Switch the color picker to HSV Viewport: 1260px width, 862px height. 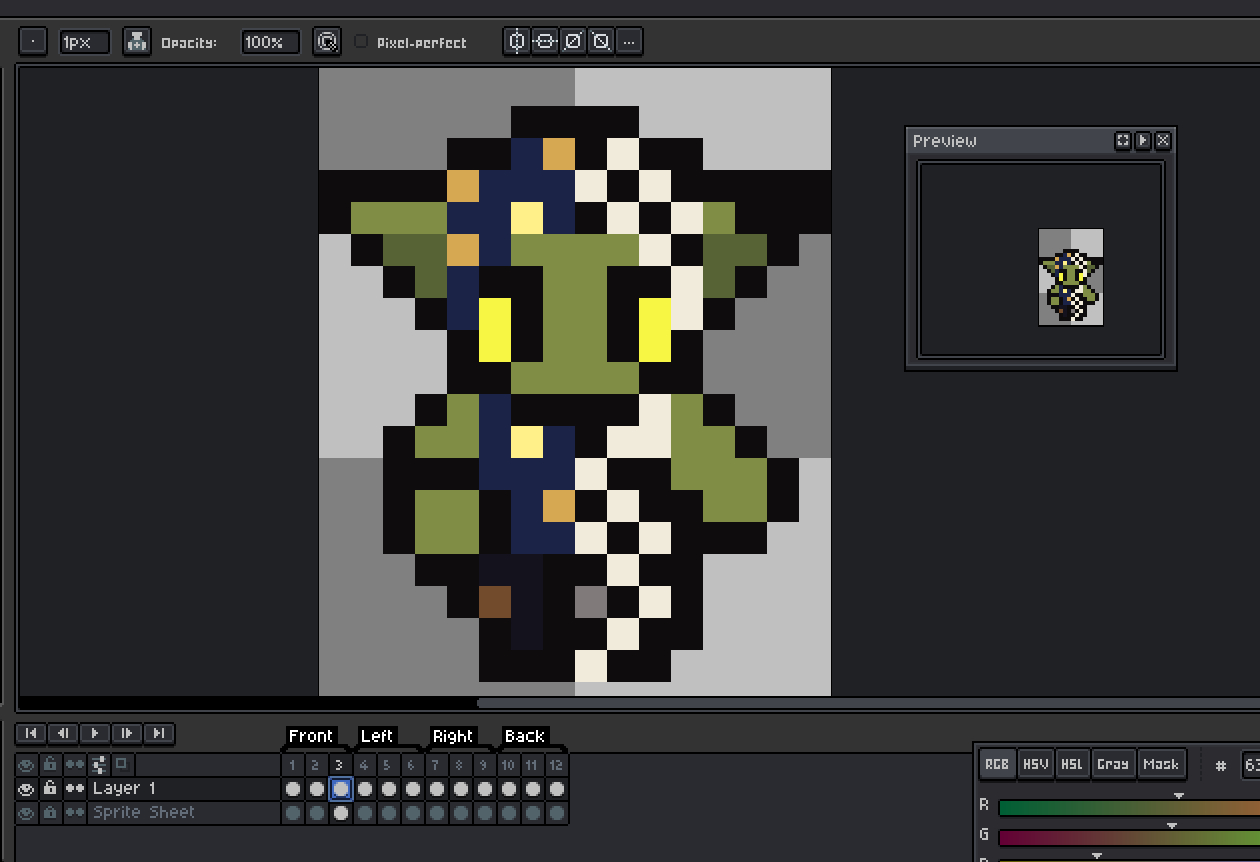pos(1035,764)
